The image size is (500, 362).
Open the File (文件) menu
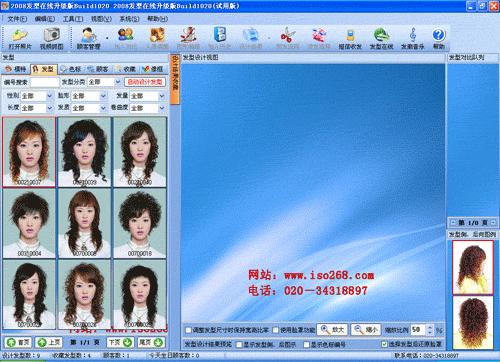click(x=17, y=19)
